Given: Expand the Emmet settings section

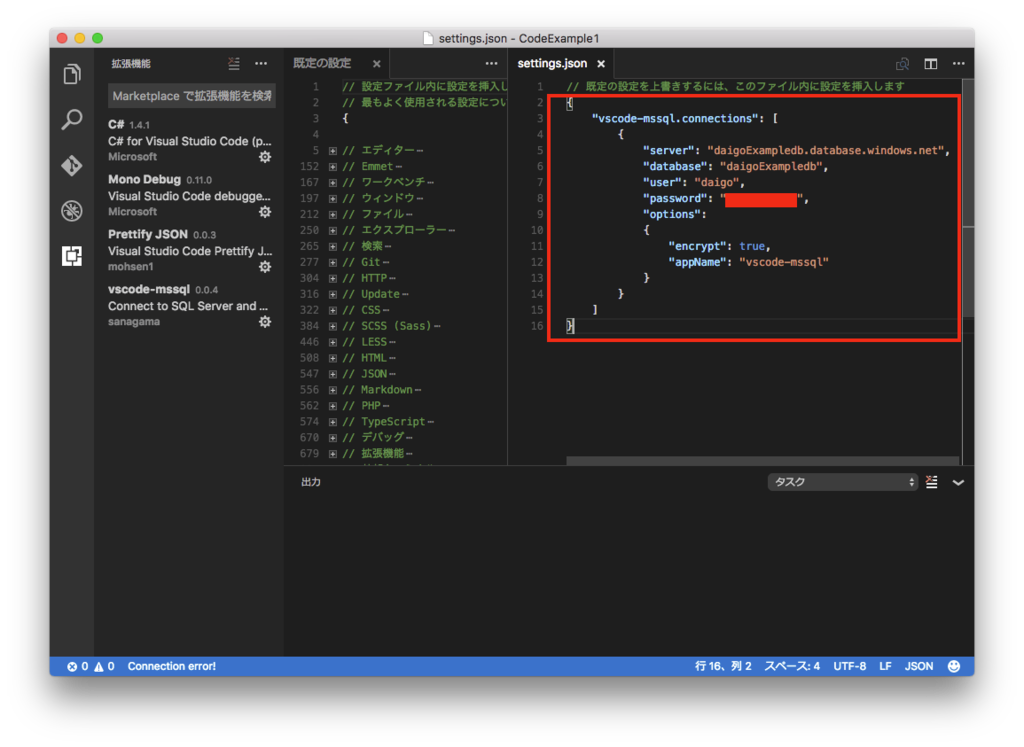Looking at the screenshot, I should pos(333,167).
